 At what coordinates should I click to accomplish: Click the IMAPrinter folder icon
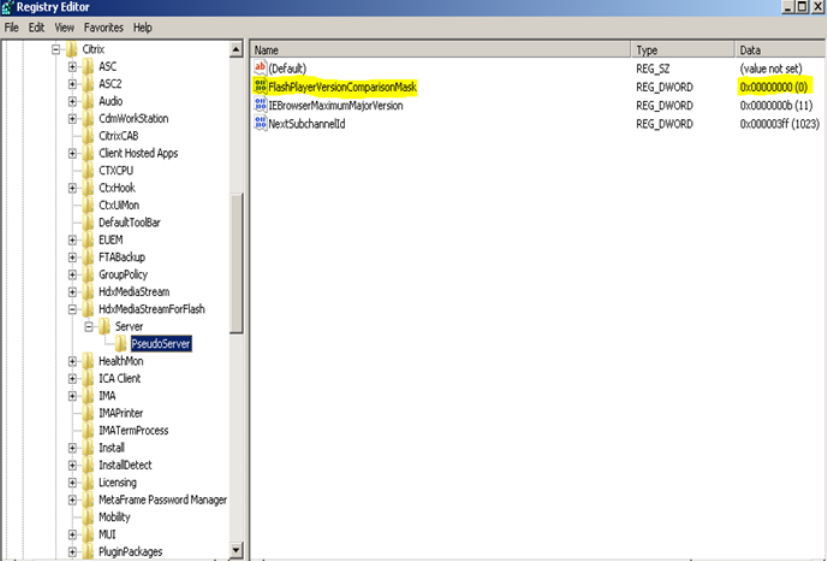point(88,413)
